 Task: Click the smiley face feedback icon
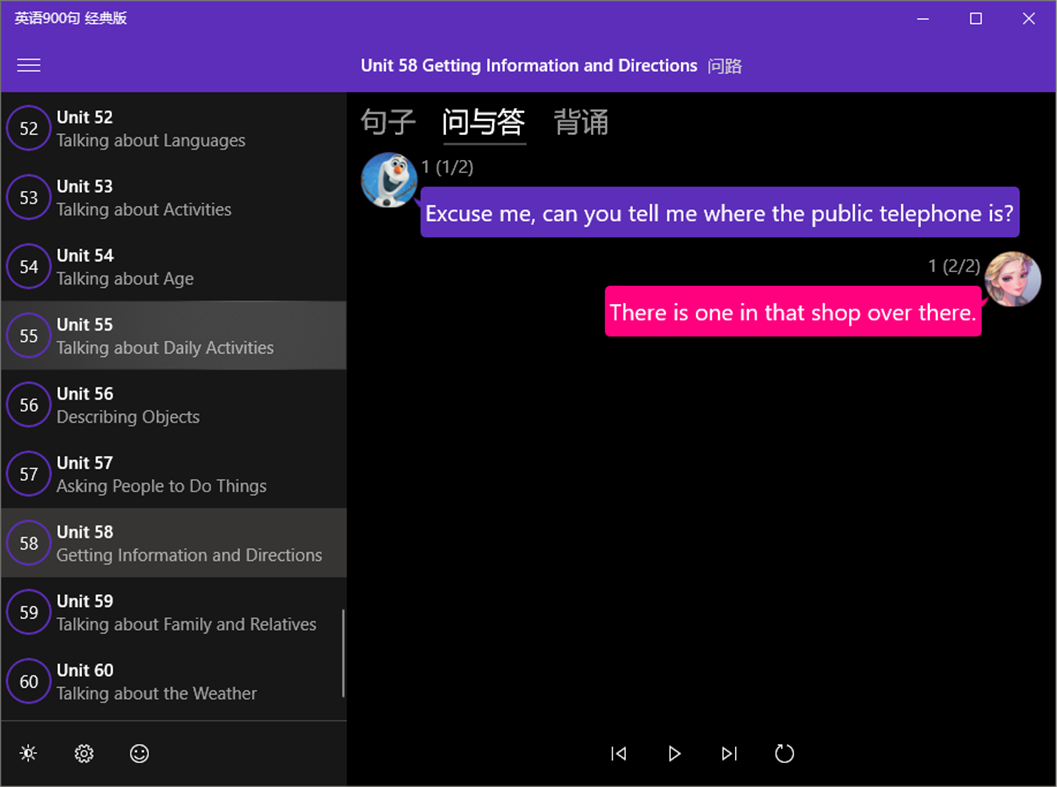click(x=139, y=753)
